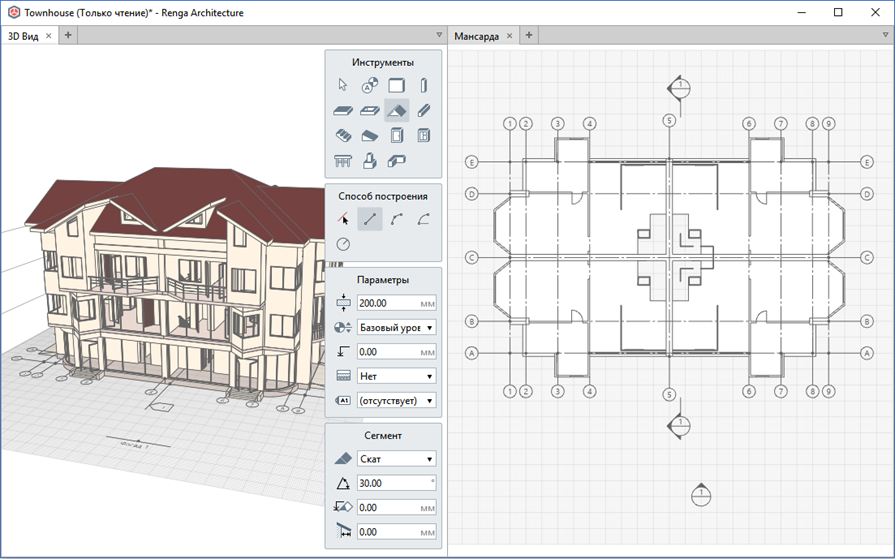
Task: Expand the Скат segment type dropdown
Action: [x=397, y=459]
